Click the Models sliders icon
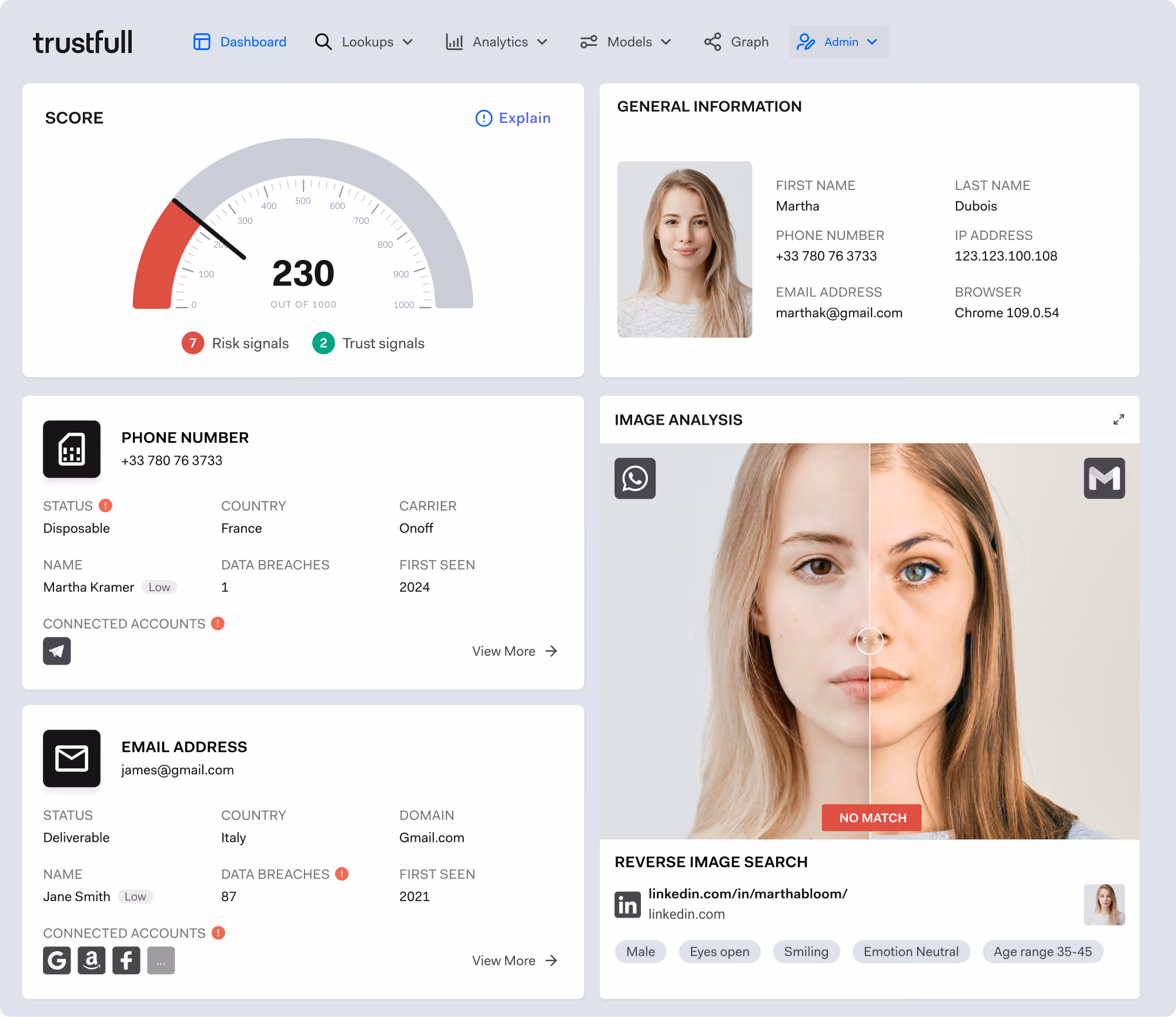This screenshot has width=1176, height=1017. pos(589,42)
